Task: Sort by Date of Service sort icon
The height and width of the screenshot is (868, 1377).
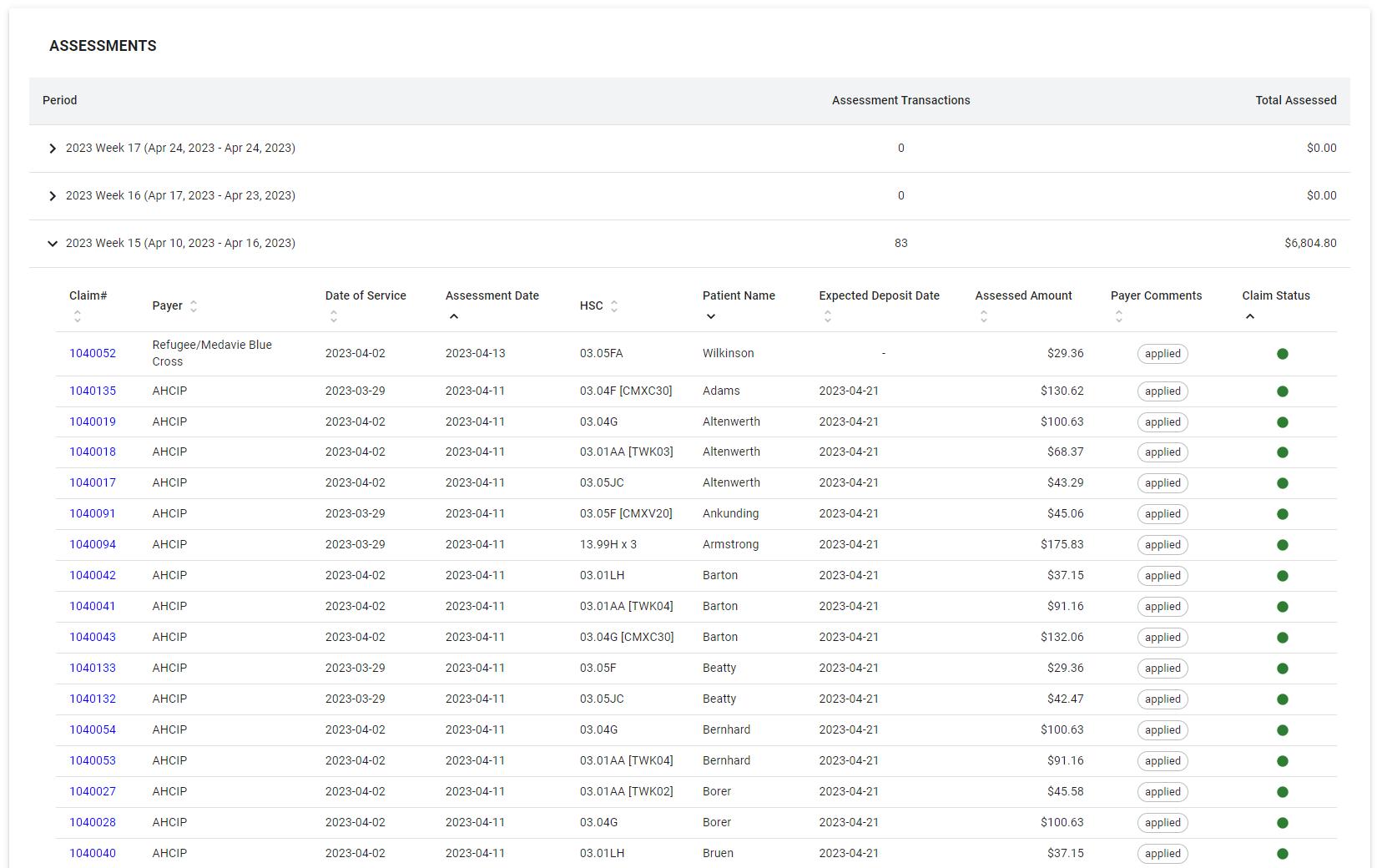Action: pyautogui.click(x=334, y=316)
